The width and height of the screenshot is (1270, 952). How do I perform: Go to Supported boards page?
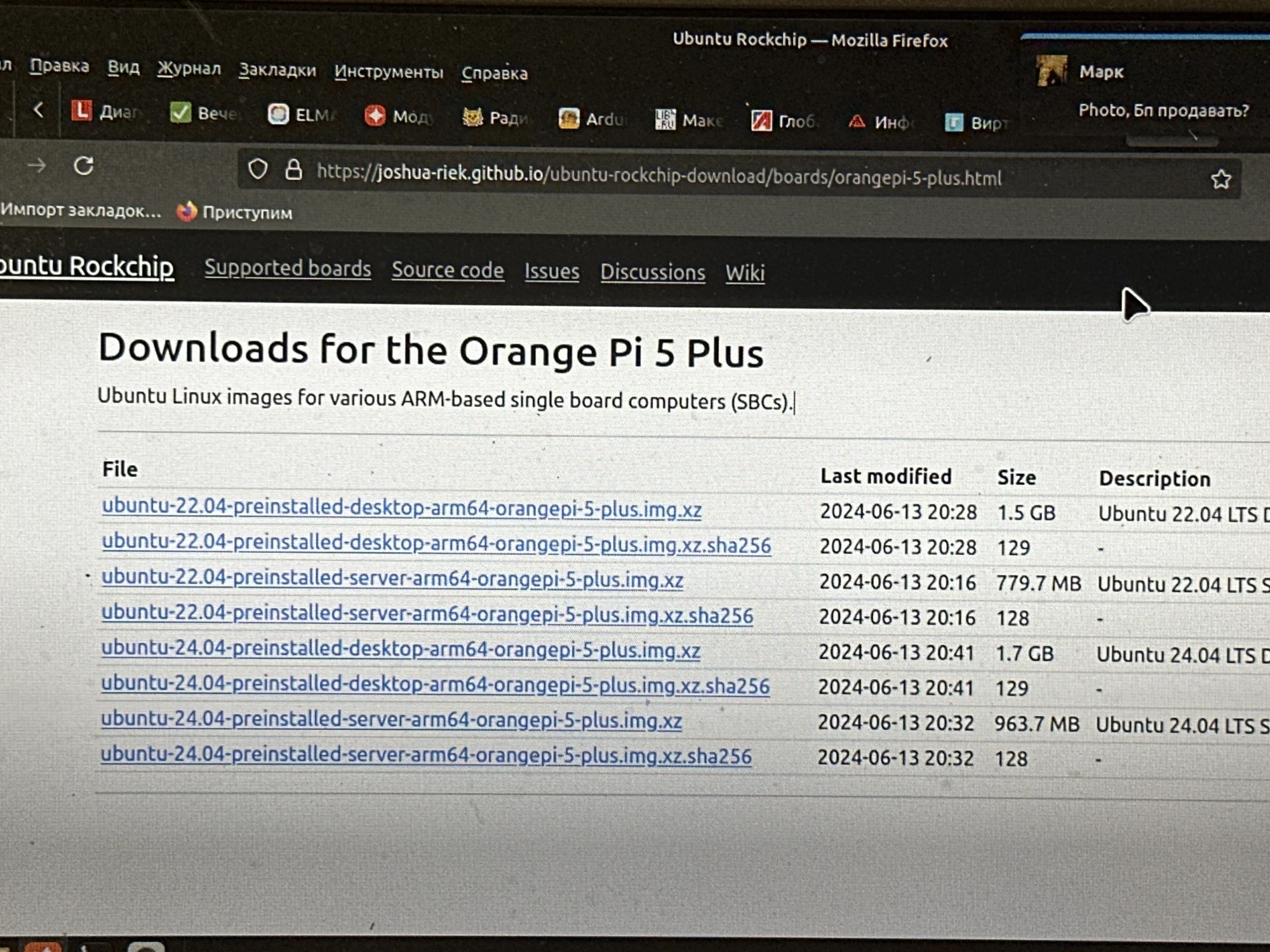coord(287,268)
